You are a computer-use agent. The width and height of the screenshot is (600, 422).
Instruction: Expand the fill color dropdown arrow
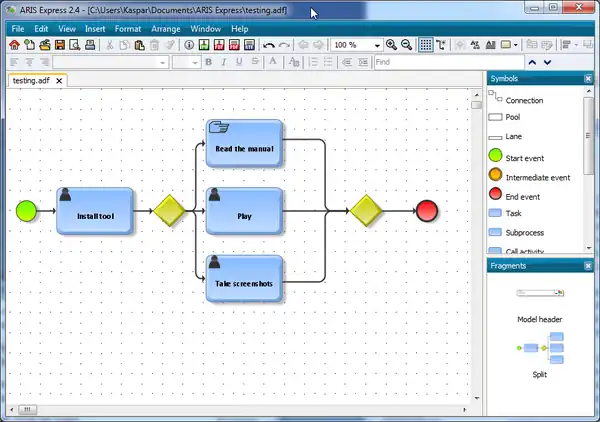[x=516, y=45]
